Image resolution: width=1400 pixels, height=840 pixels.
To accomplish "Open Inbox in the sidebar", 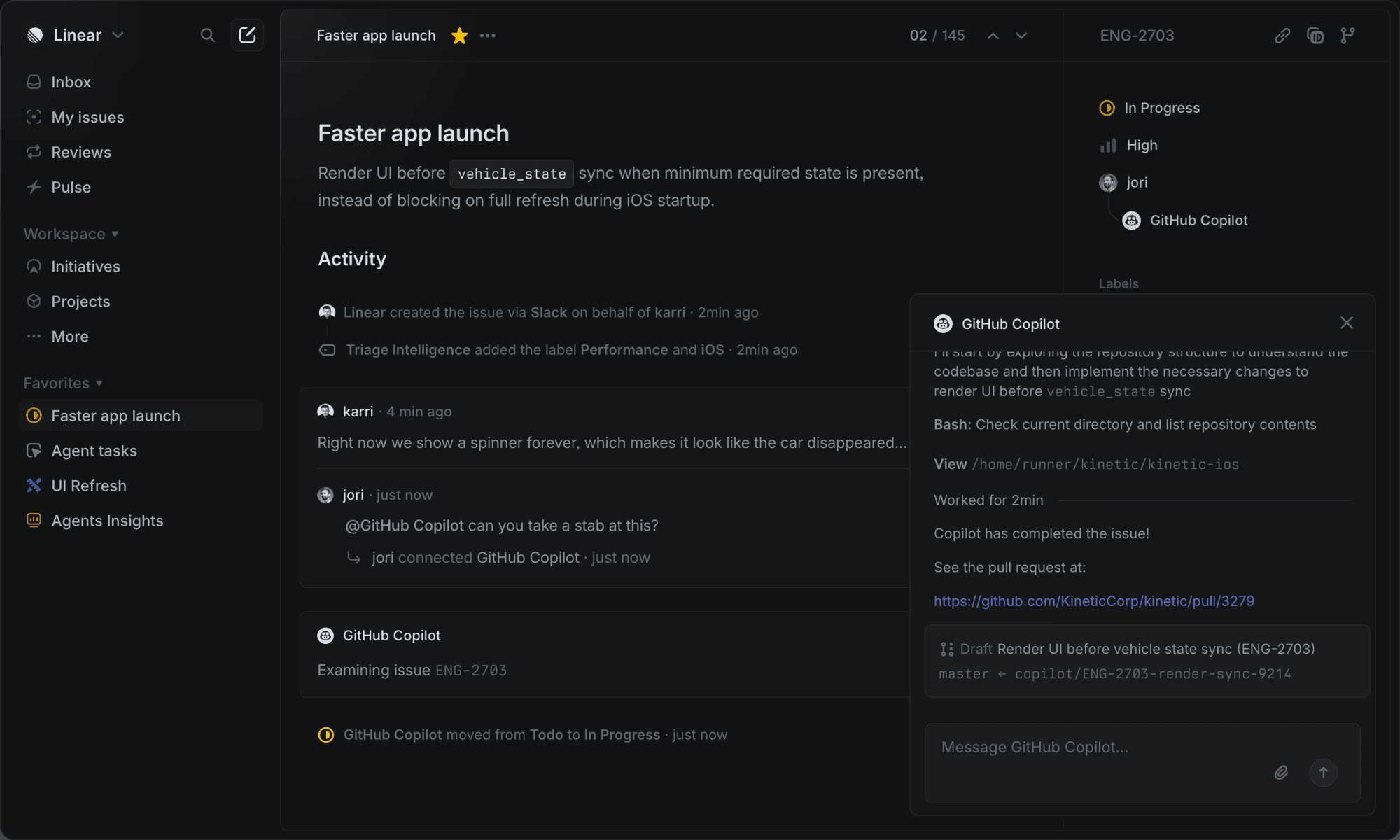I will (71, 82).
